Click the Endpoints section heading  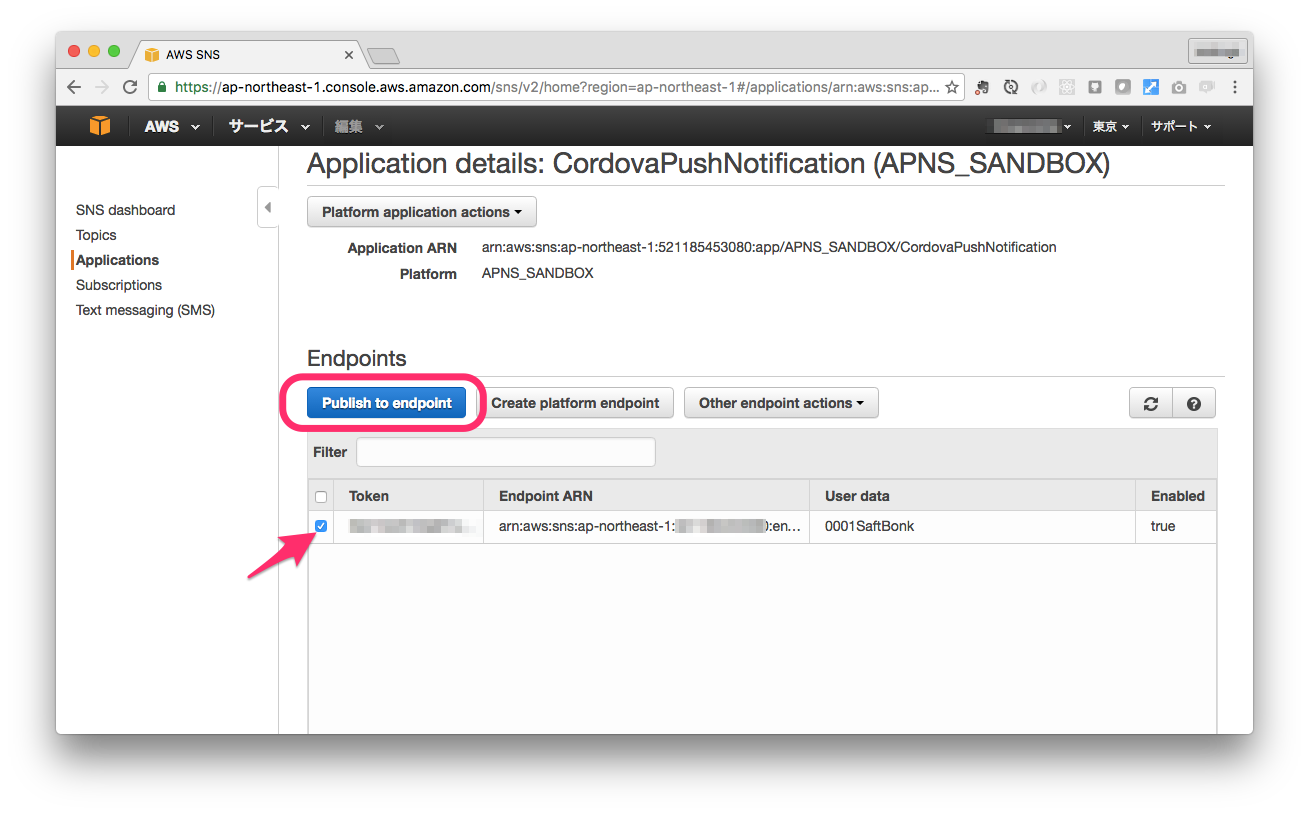pos(357,358)
